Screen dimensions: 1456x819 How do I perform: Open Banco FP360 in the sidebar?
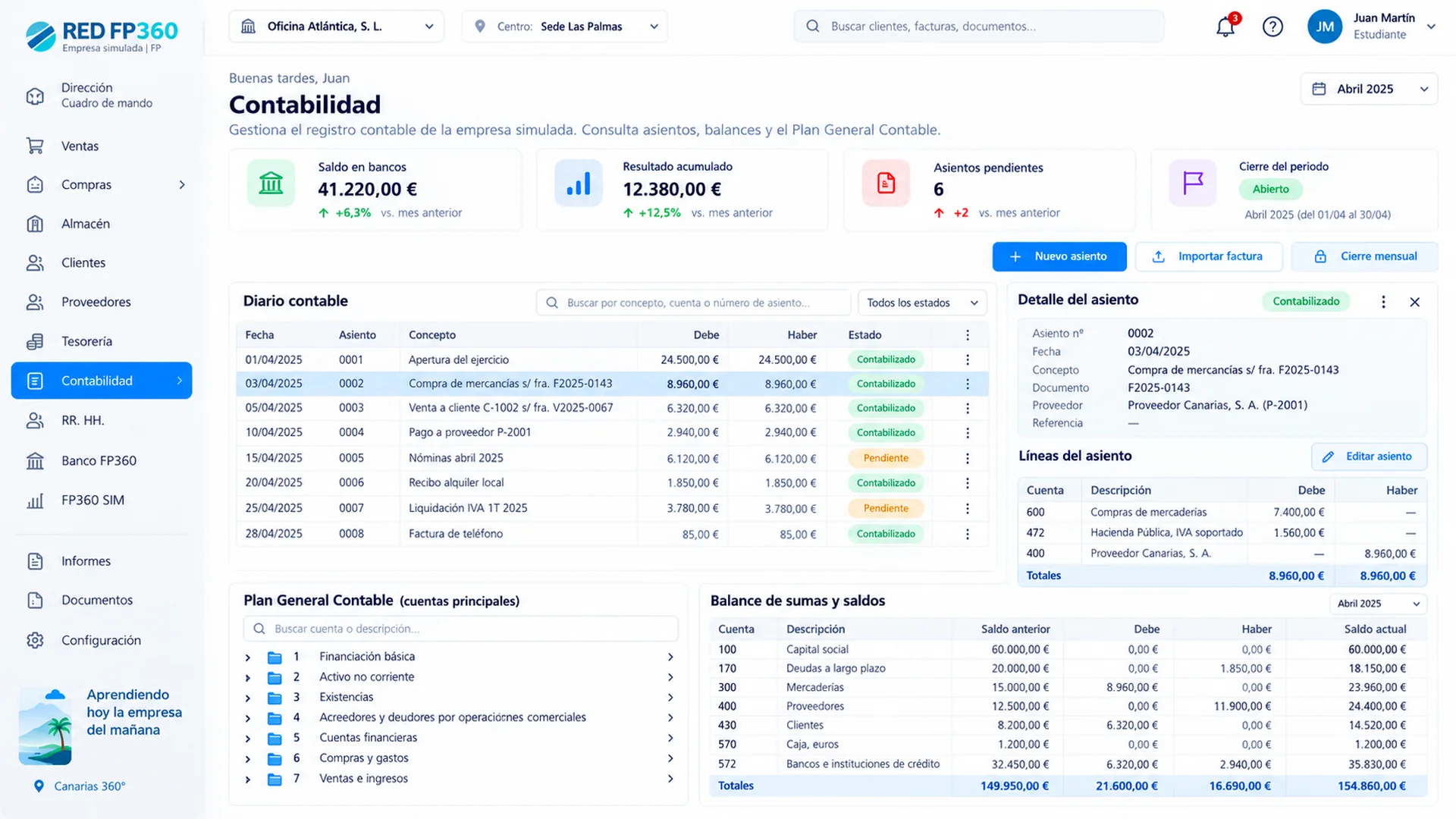coord(102,460)
